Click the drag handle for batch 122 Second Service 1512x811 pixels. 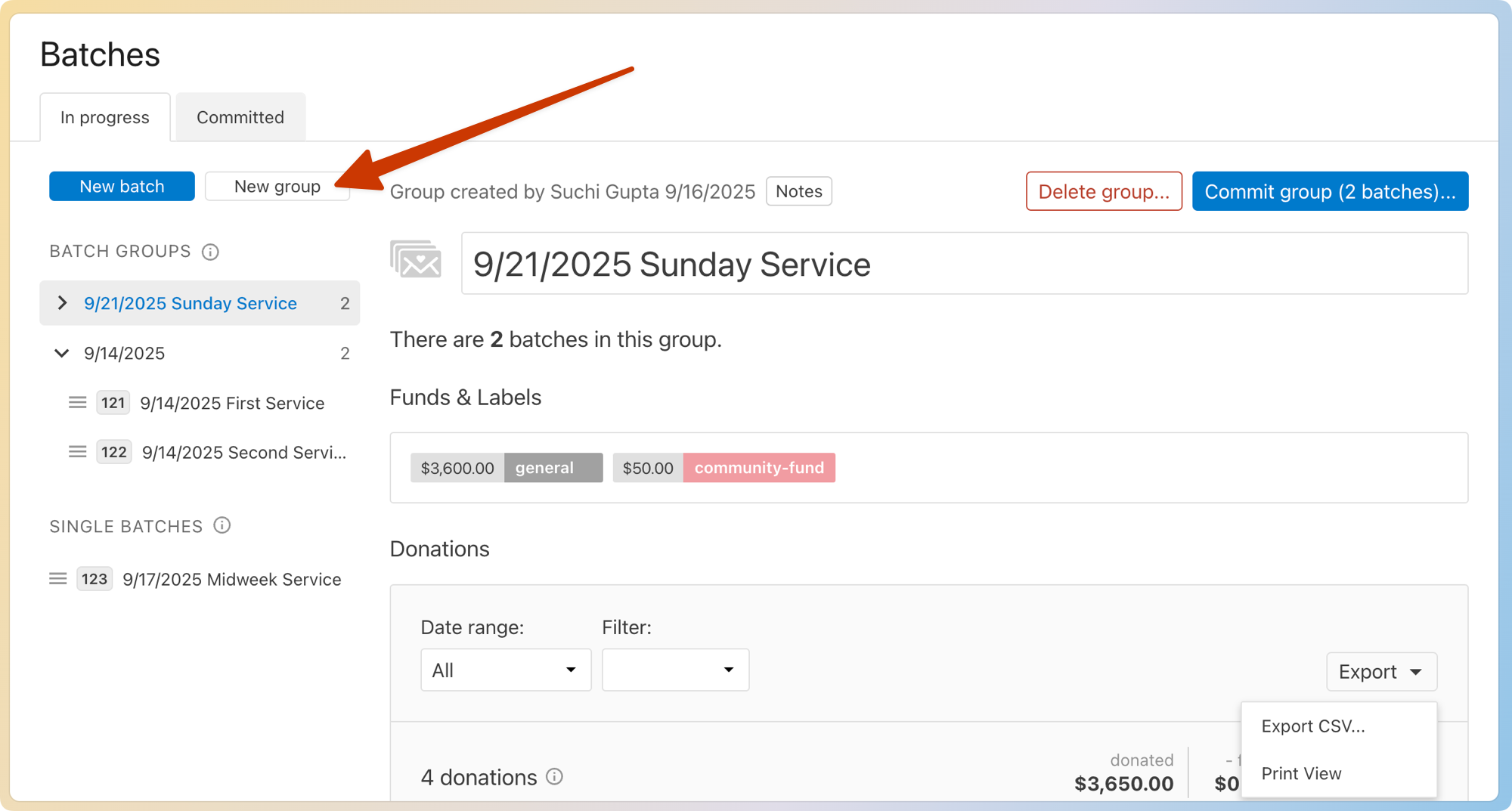(78, 451)
